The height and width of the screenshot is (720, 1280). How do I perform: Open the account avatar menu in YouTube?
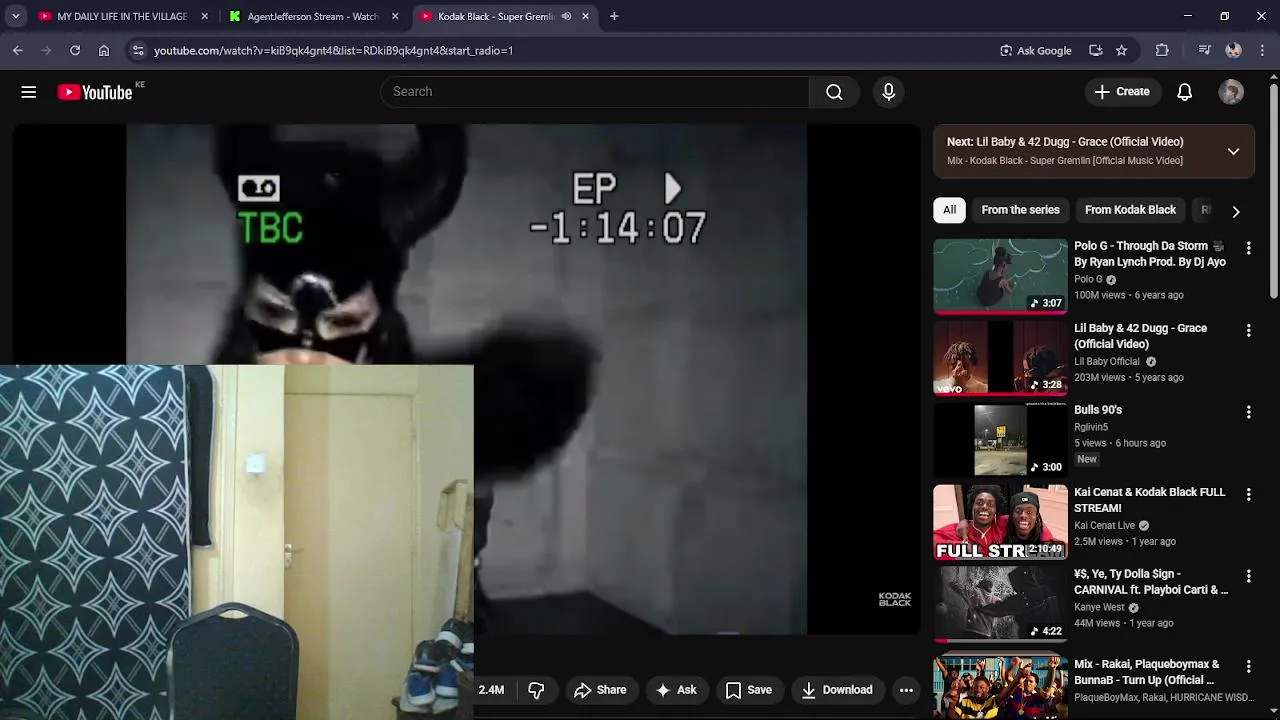tap(1231, 92)
